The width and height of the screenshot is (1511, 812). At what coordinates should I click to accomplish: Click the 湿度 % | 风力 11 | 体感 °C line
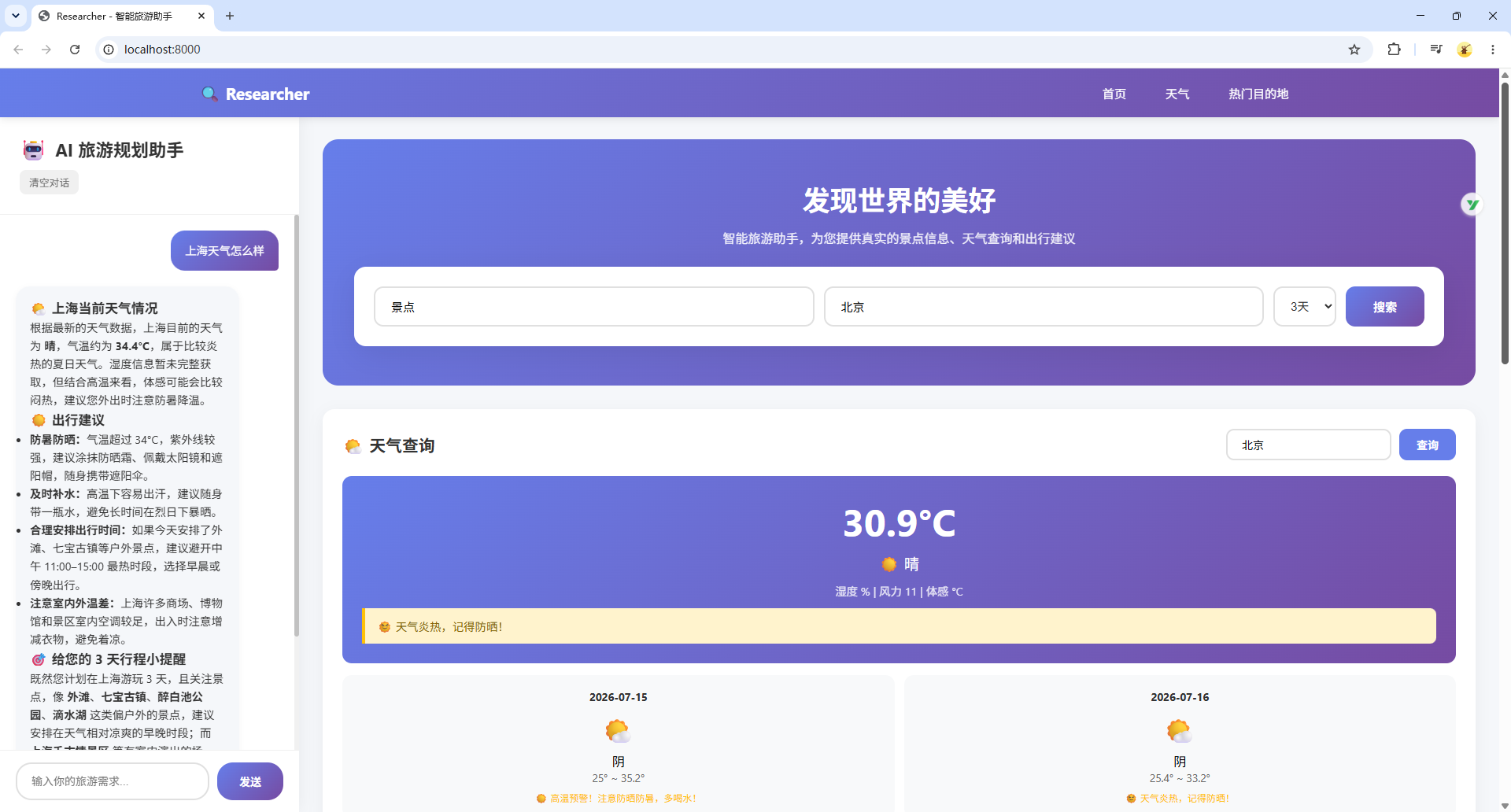[x=899, y=592]
